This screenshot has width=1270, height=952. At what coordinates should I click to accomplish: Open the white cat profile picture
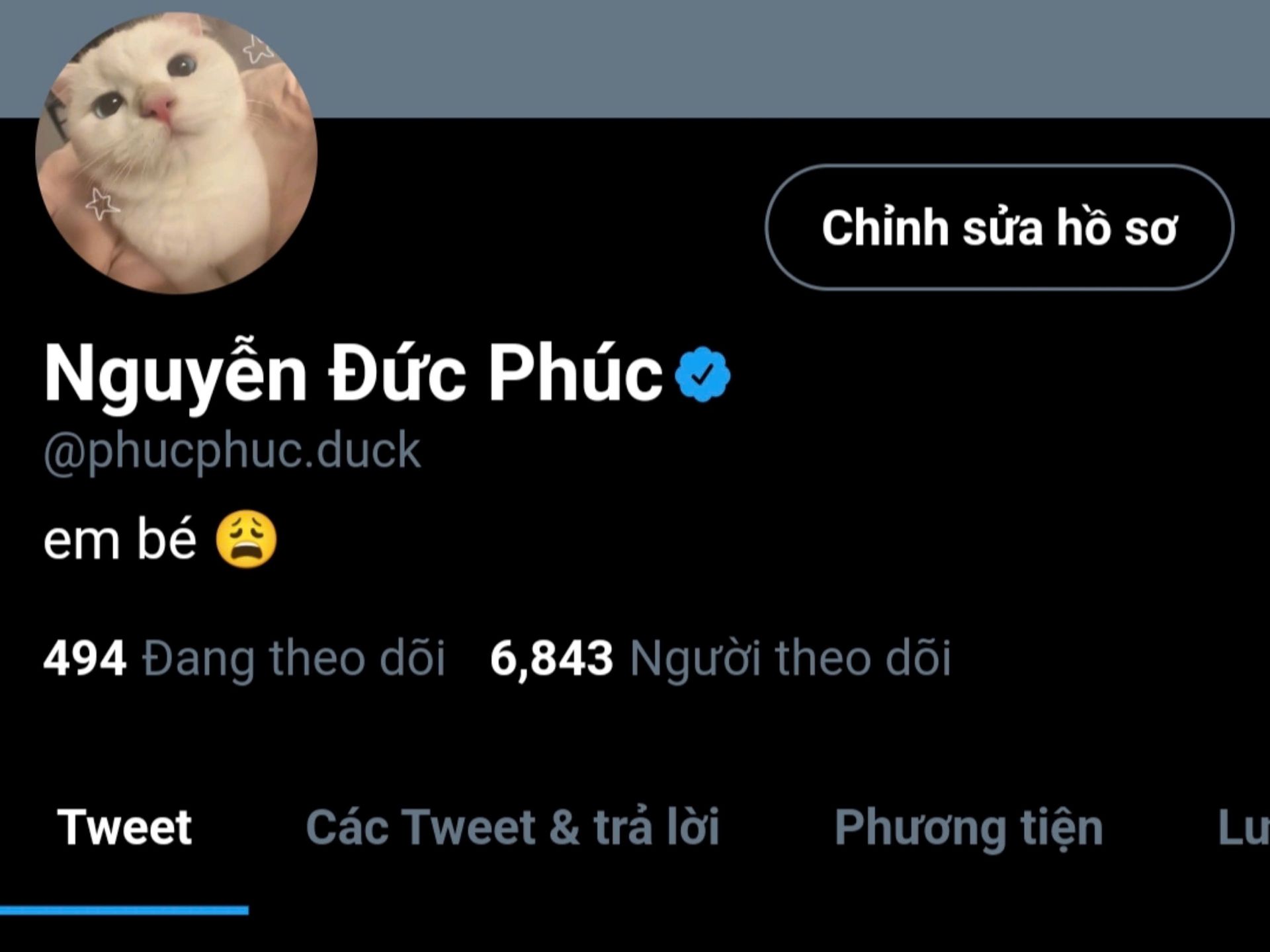click(x=176, y=153)
